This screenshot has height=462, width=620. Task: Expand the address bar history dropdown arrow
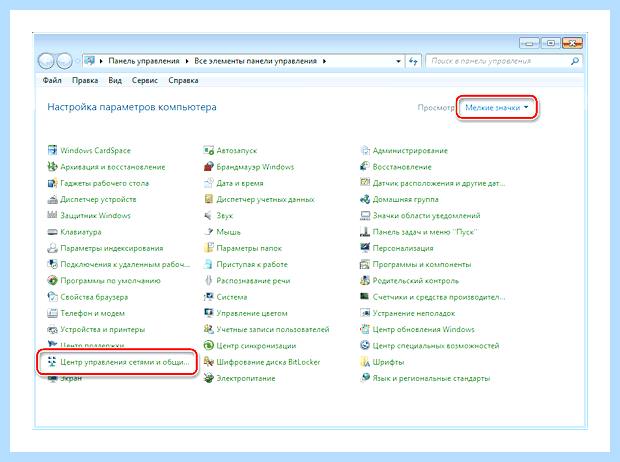coord(398,61)
